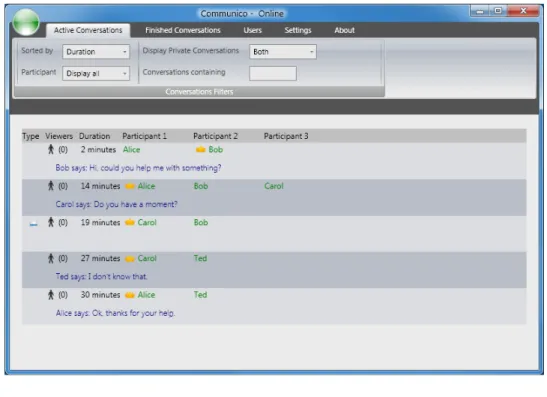Click Carol in the 27 minutes conversation
Viewport: 547px width, 397px height.
[x=147, y=259]
